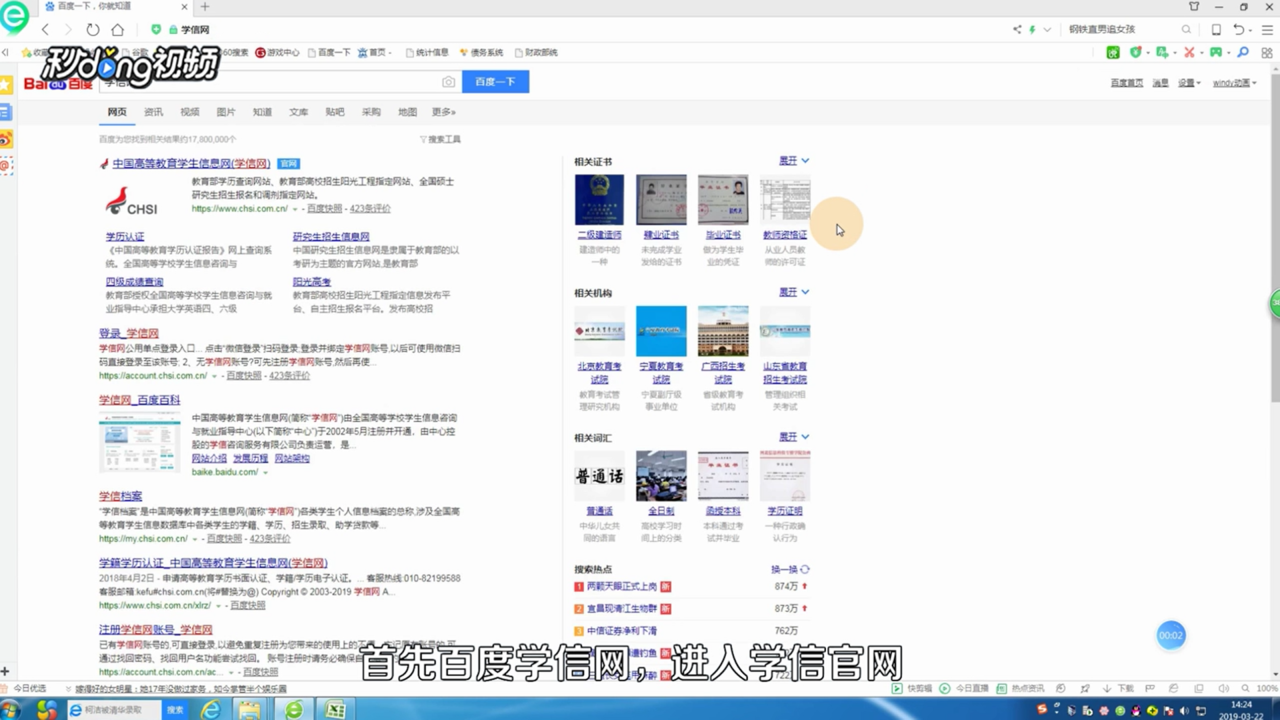Open the 统计信息 bookmark

[427, 52]
